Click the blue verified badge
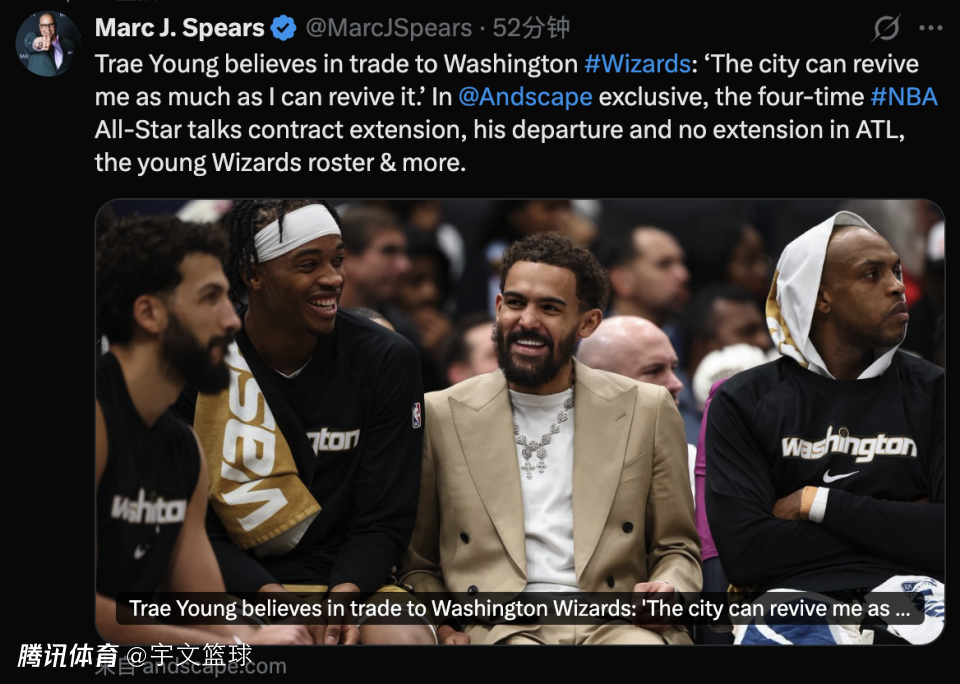960x684 pixels. point(283,28)
